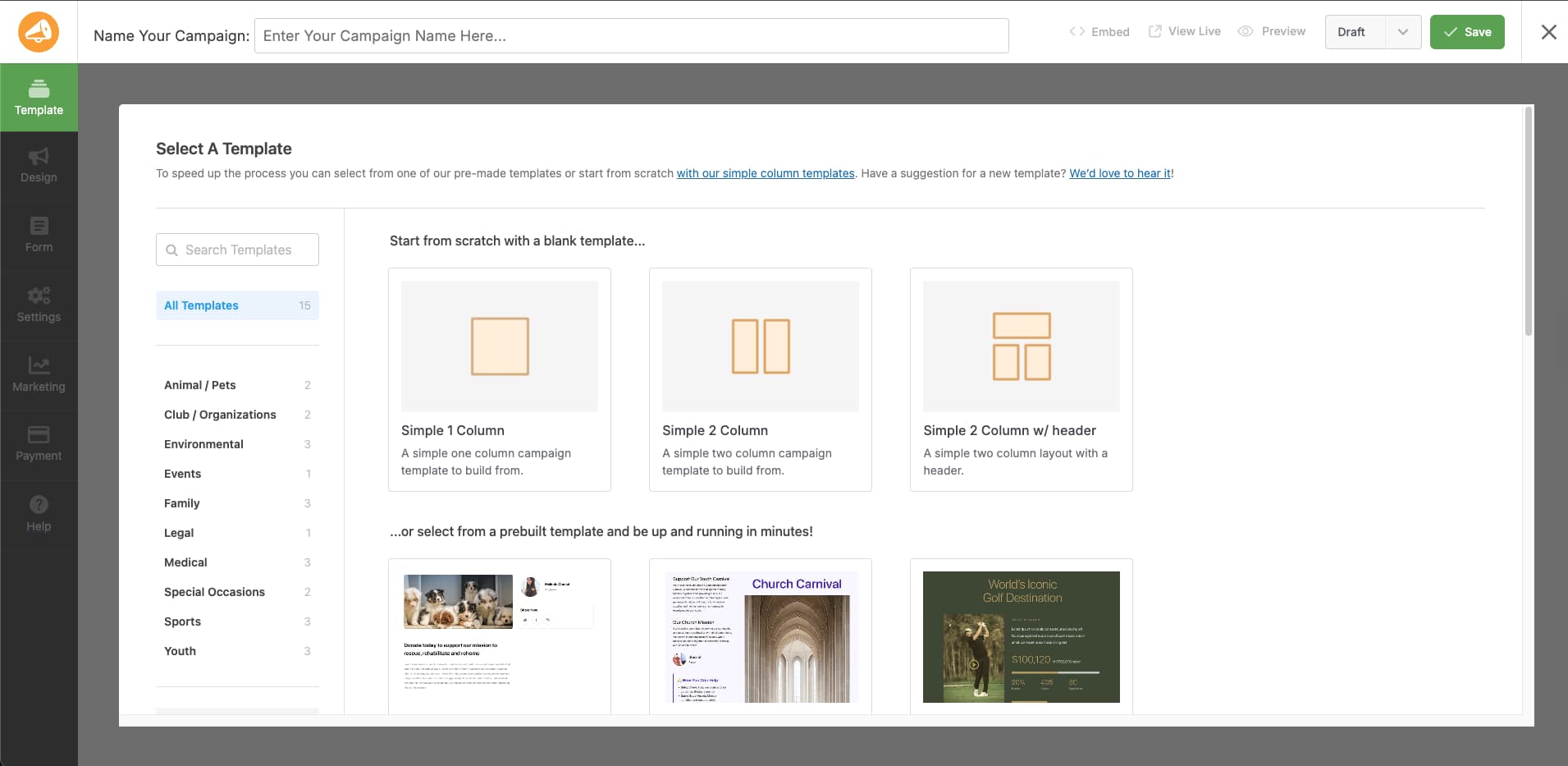
Task: Open the simple column templates link
Action: (x=765, y=173)
